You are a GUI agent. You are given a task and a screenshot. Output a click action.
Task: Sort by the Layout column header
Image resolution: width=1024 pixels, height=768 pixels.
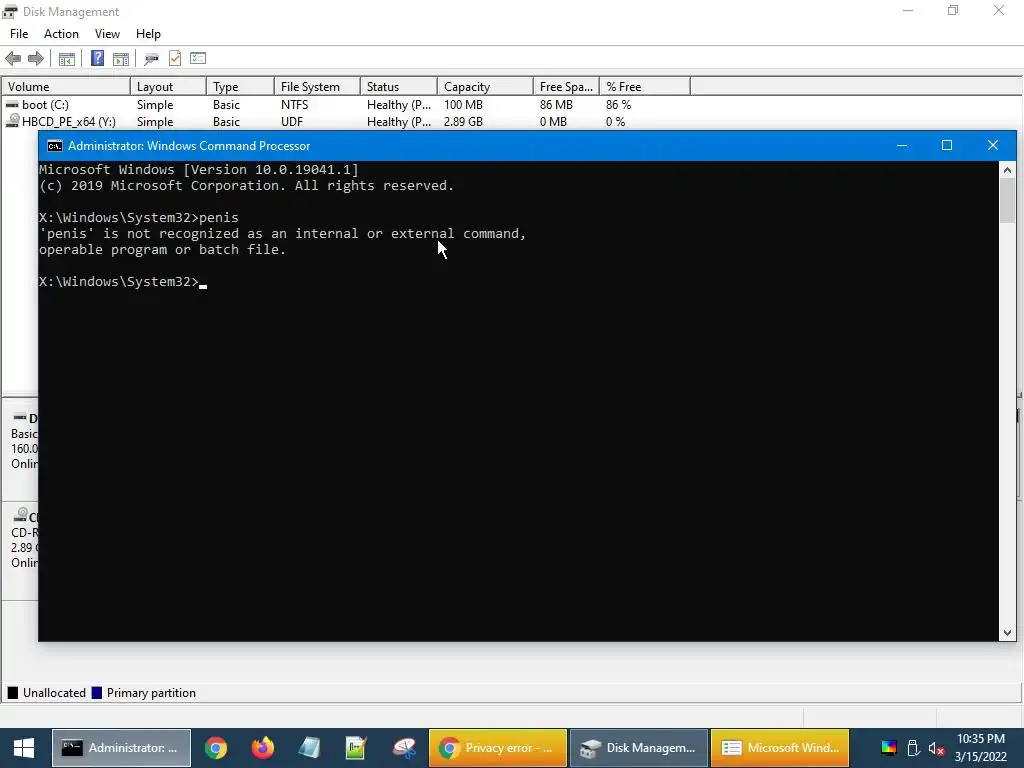(x=168, y=86)
